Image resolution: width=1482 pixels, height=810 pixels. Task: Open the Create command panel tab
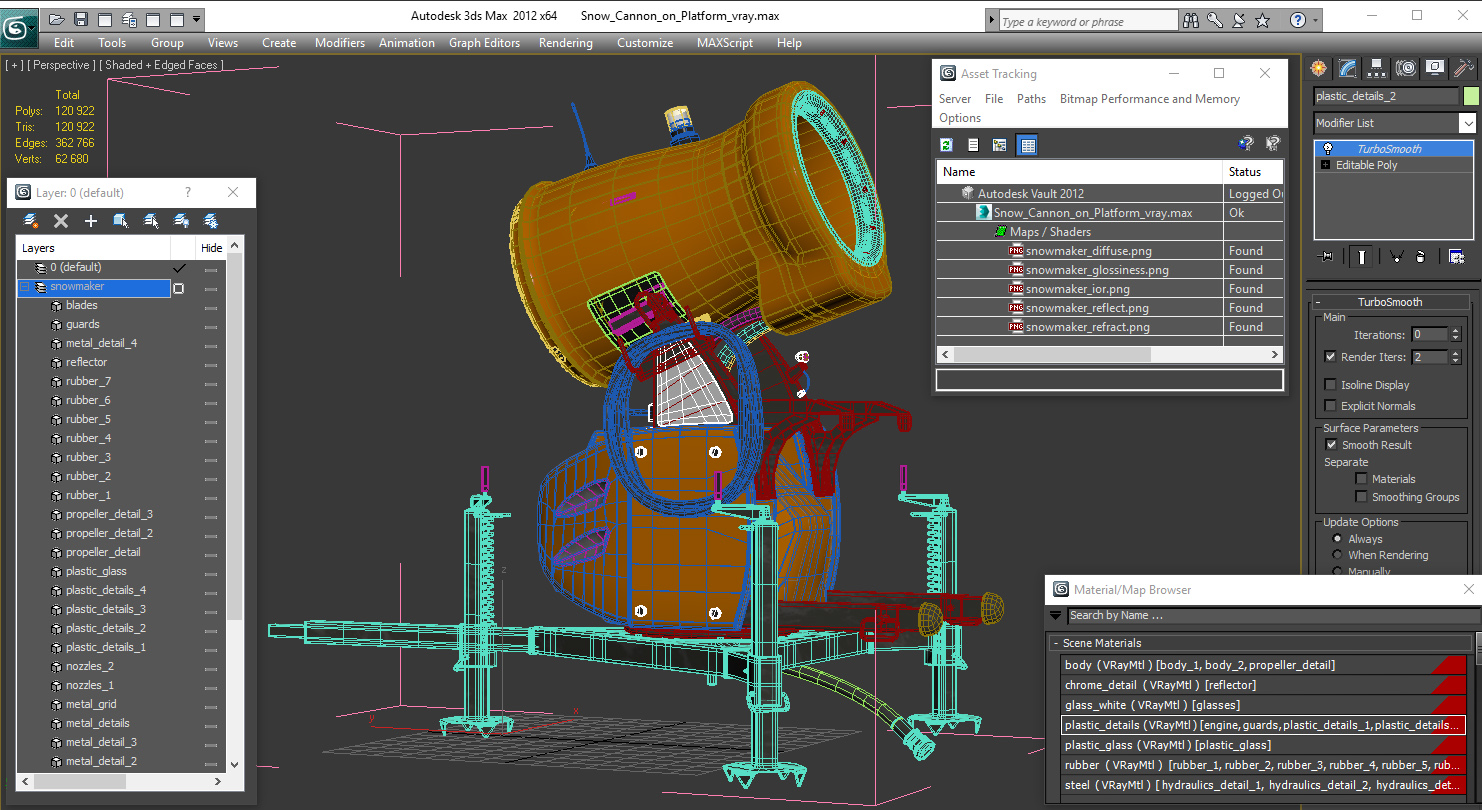coord(1319,68)
